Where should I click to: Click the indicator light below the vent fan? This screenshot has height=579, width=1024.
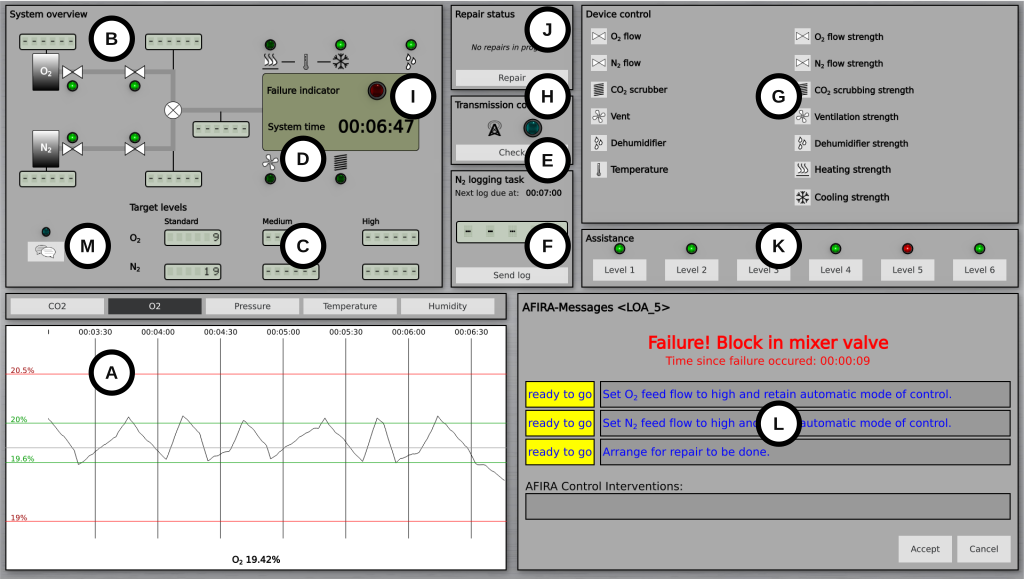tap(270, 179)
